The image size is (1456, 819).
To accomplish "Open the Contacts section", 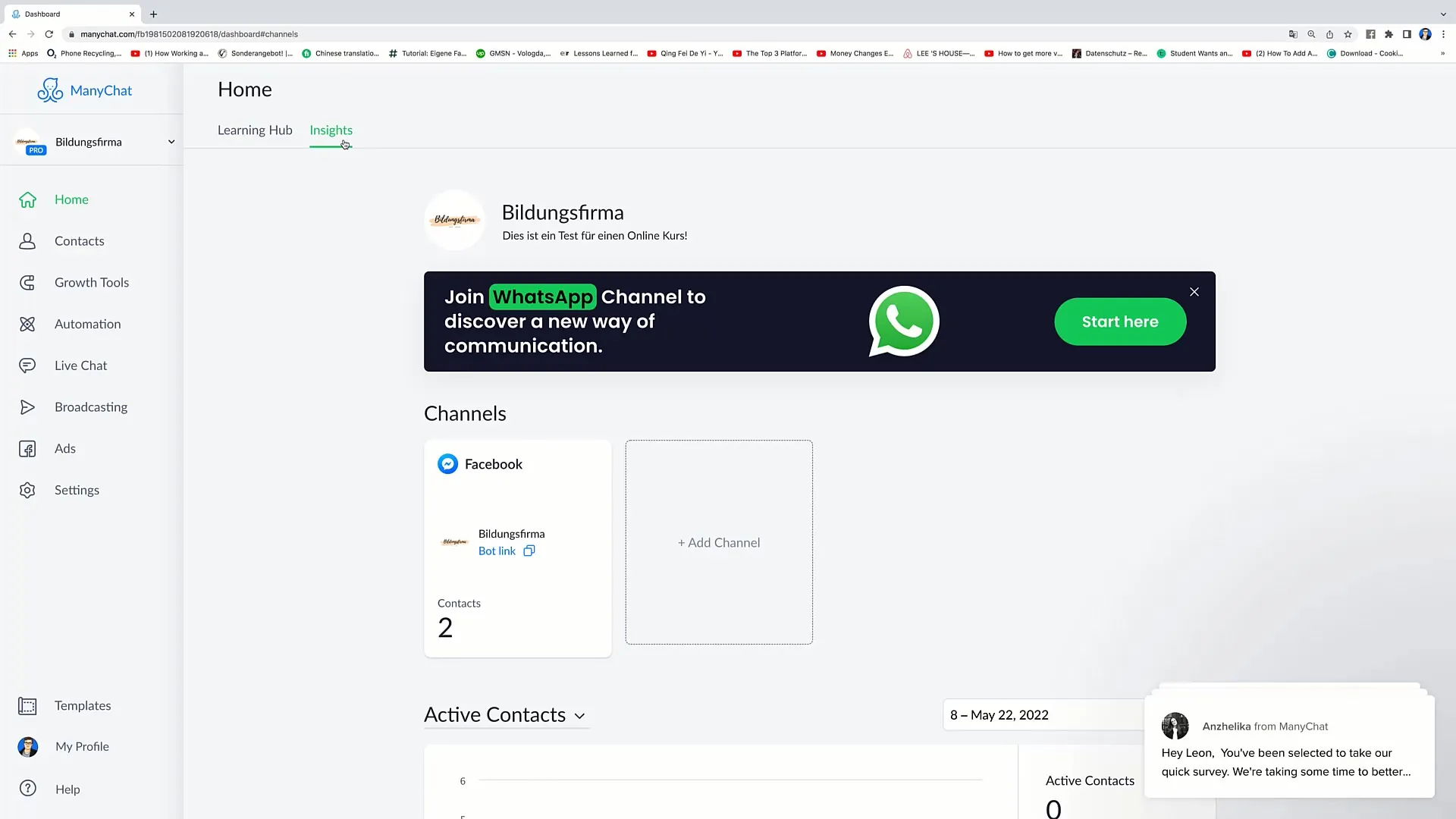I will [x=79, y=240].
